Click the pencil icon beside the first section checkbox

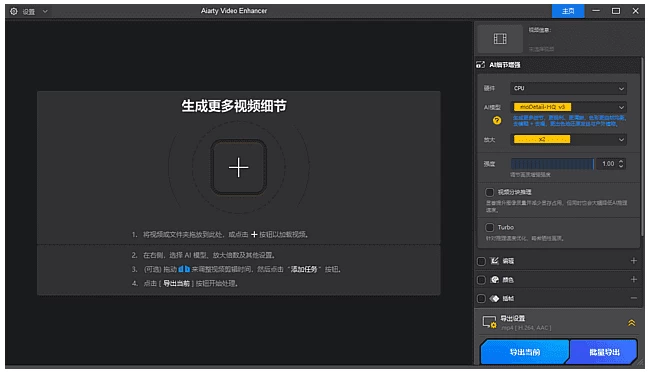tap(495, 261)
